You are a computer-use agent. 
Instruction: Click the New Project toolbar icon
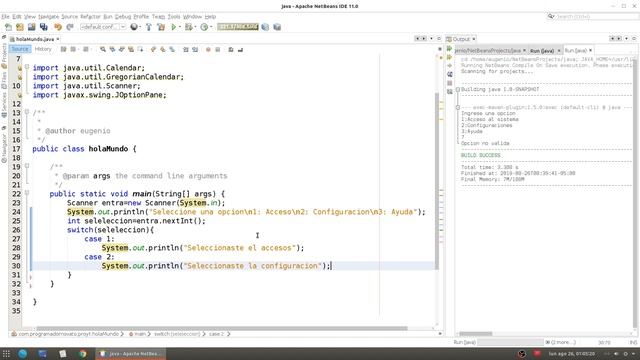tap(20, 27)
